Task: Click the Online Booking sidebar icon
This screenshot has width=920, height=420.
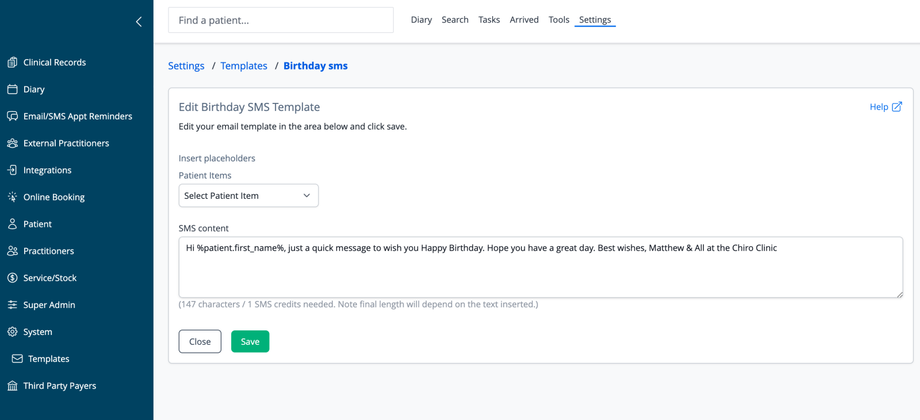Action: pos(12,197)
